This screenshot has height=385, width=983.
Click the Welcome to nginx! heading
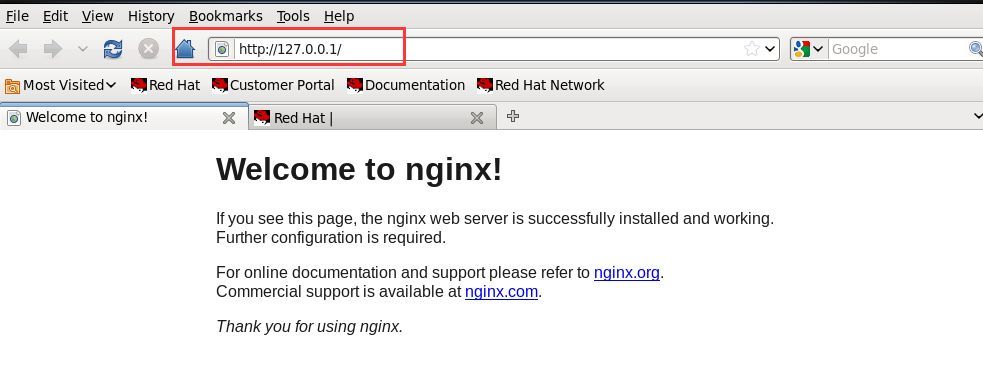(359, 169)
